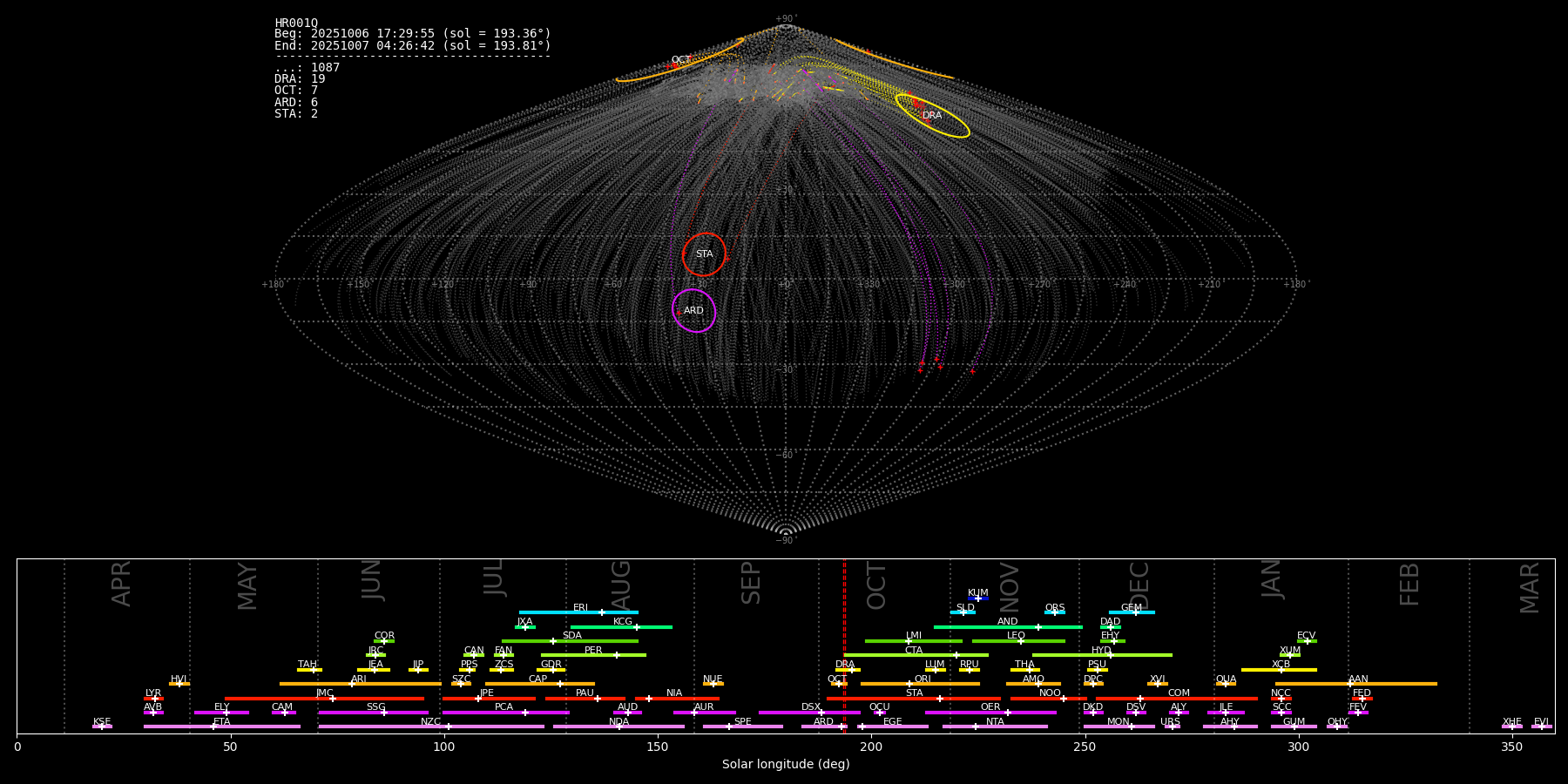Click the SDA shower label in timeline
This screenshot has height=784, width=1568.
click(x=572, y=636)
